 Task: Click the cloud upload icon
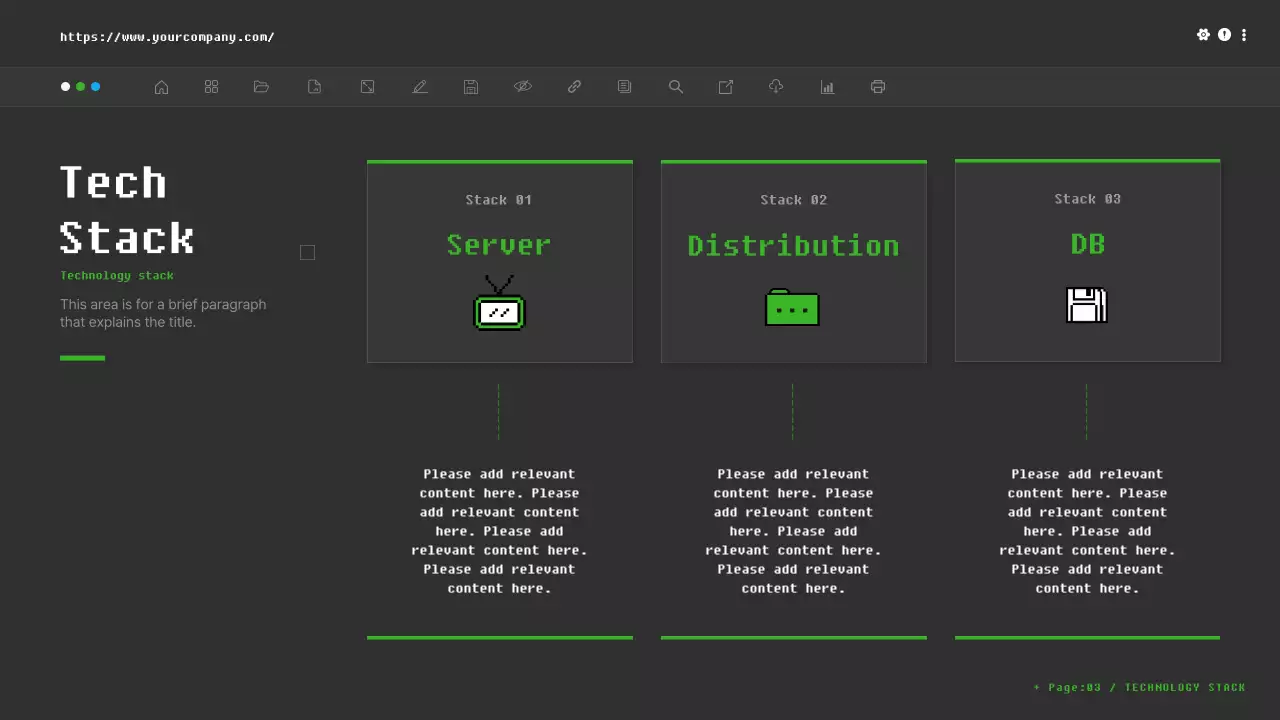776,87
